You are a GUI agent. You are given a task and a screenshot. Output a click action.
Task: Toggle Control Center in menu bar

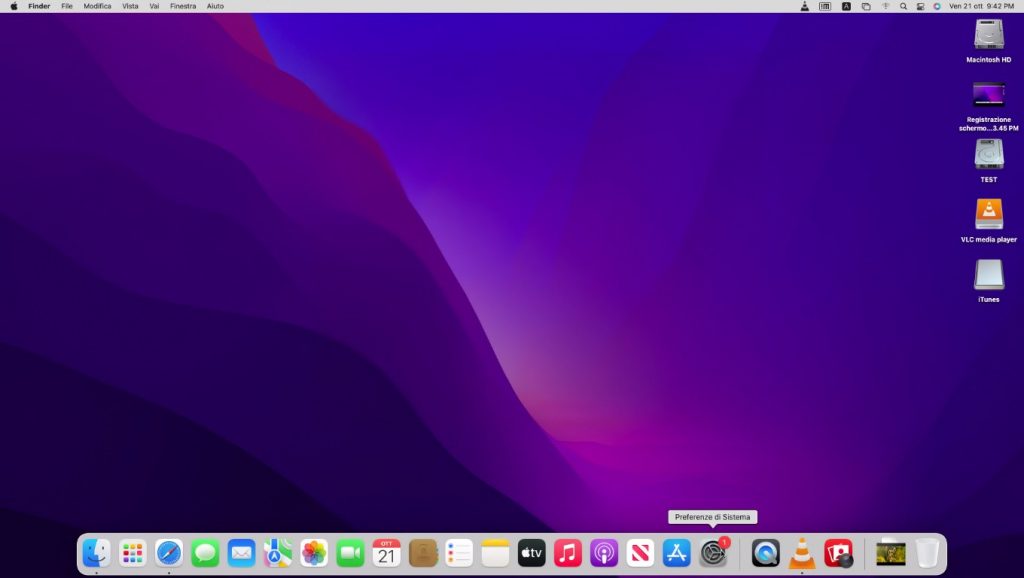tap(920, 6)
